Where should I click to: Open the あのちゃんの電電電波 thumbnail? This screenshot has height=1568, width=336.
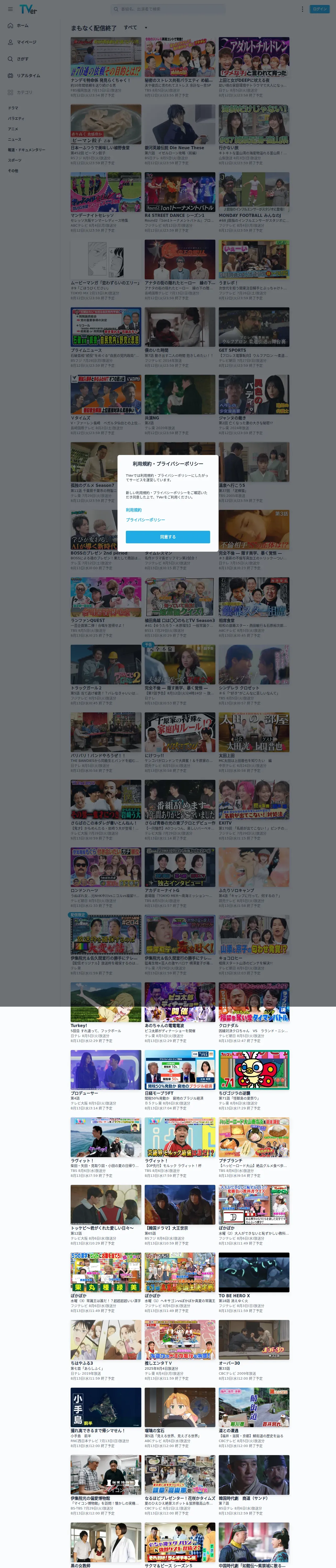point(180,1002)
